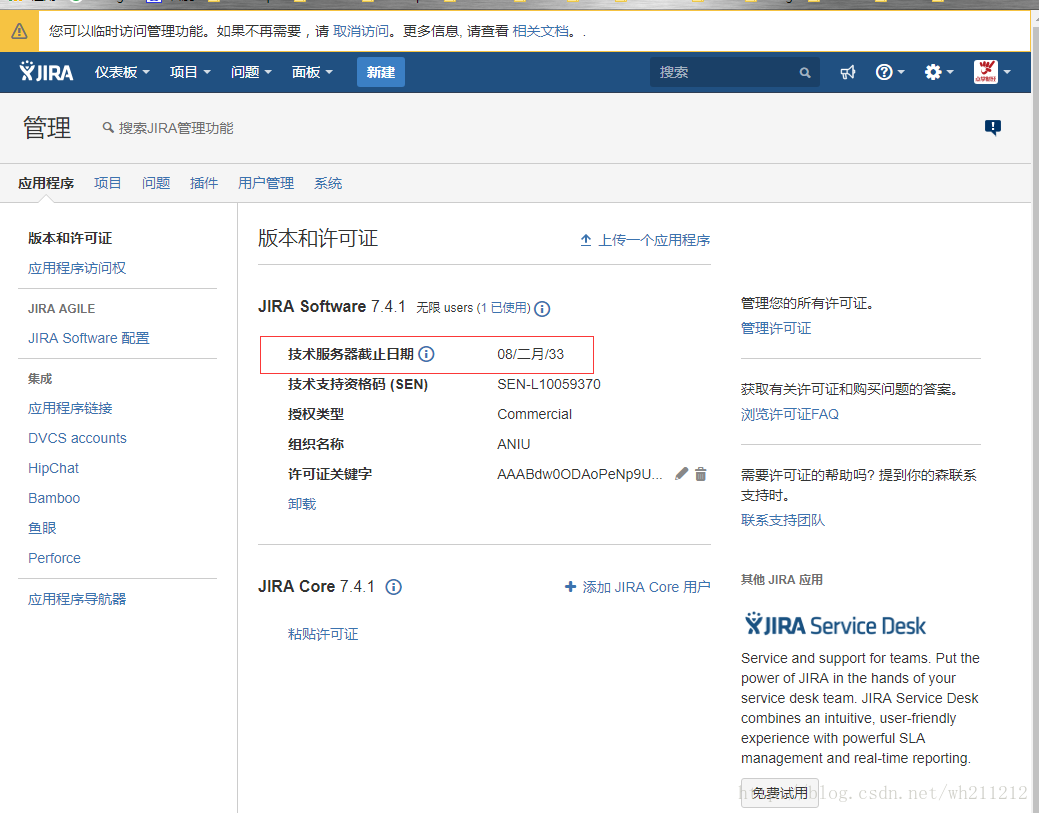Viewport: 1039px width, 813px height.
Task: Open JIRA Software 配置 sidebar link
Action: pyautogui.click(x=89, y=338)
